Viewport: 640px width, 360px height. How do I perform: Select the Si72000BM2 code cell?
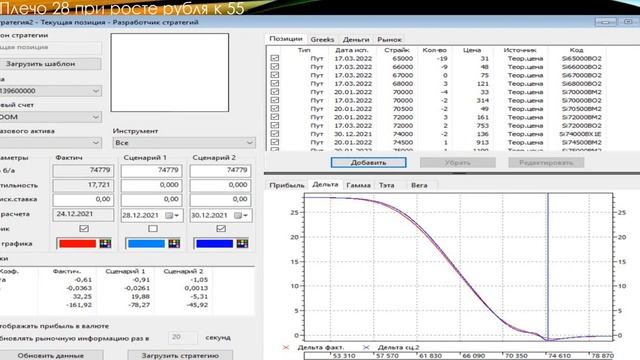pyautogui.click(x=581, y=117)
